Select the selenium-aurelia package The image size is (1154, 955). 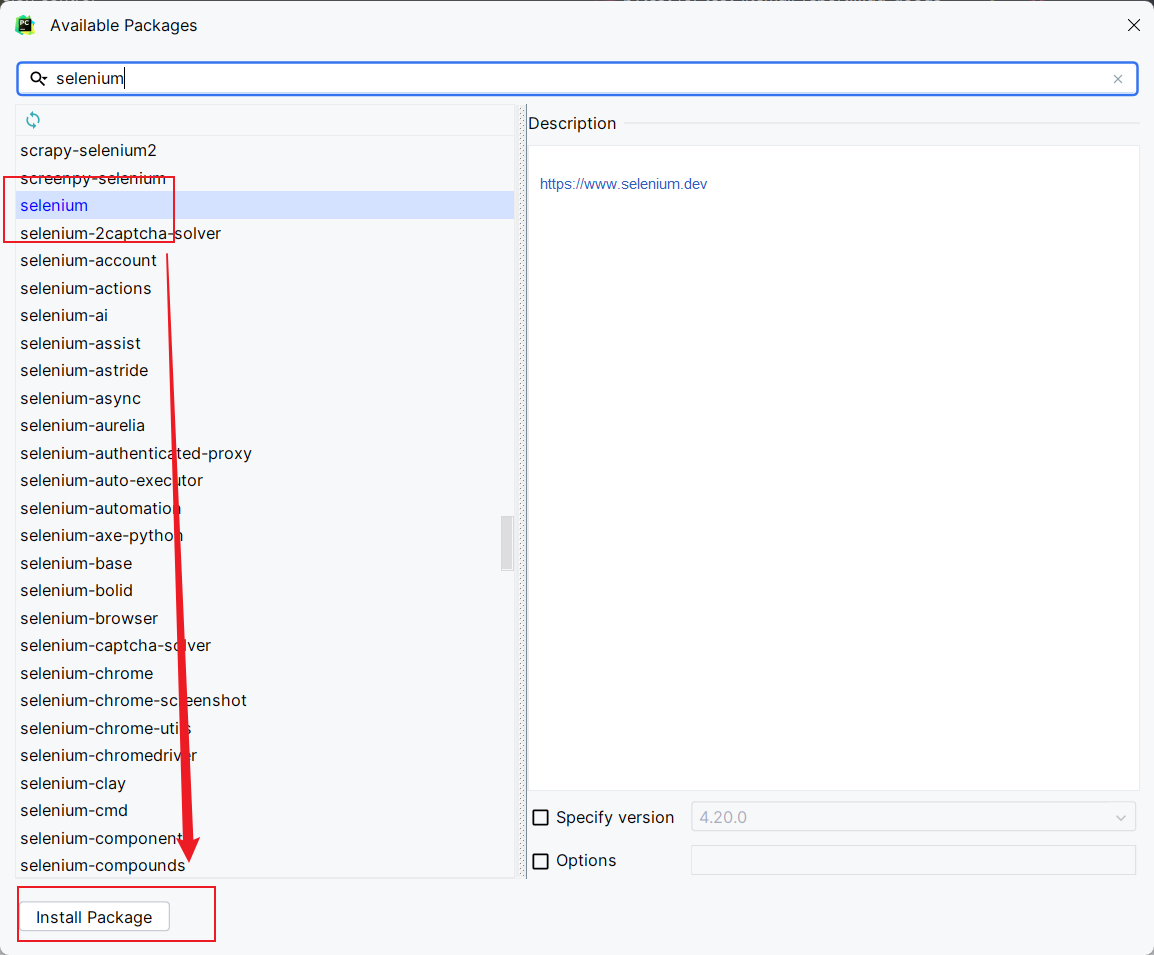pos(265,426)
